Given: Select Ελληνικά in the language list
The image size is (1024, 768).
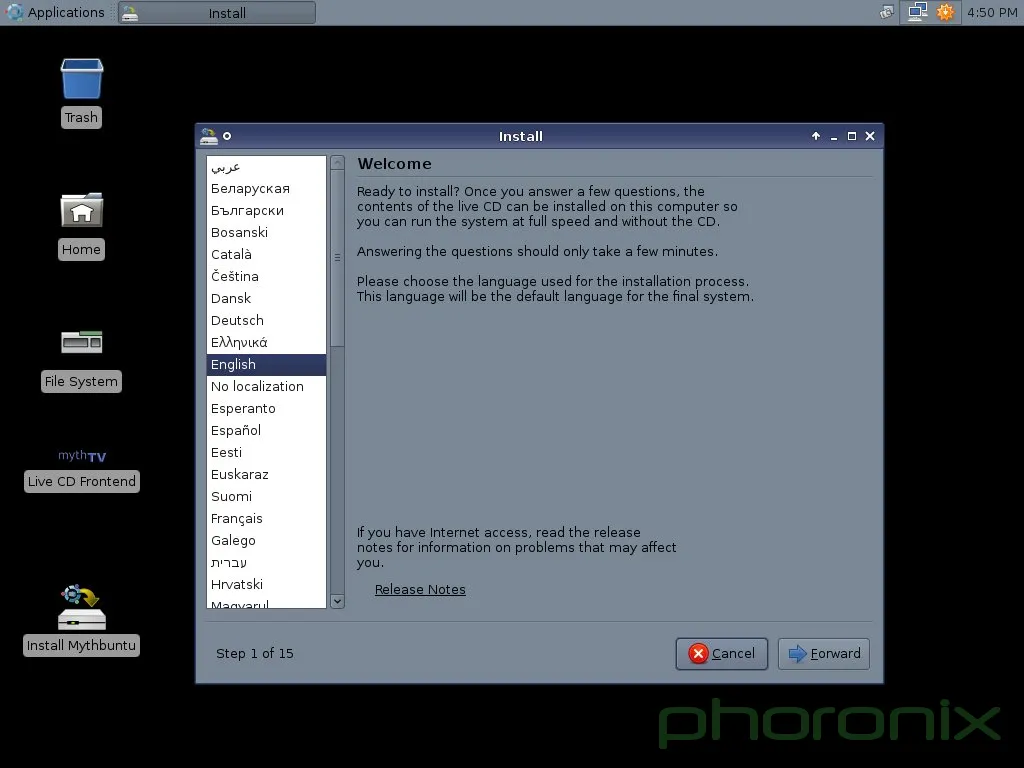Looking at the screenshot, I should click(x=266, y=343).
